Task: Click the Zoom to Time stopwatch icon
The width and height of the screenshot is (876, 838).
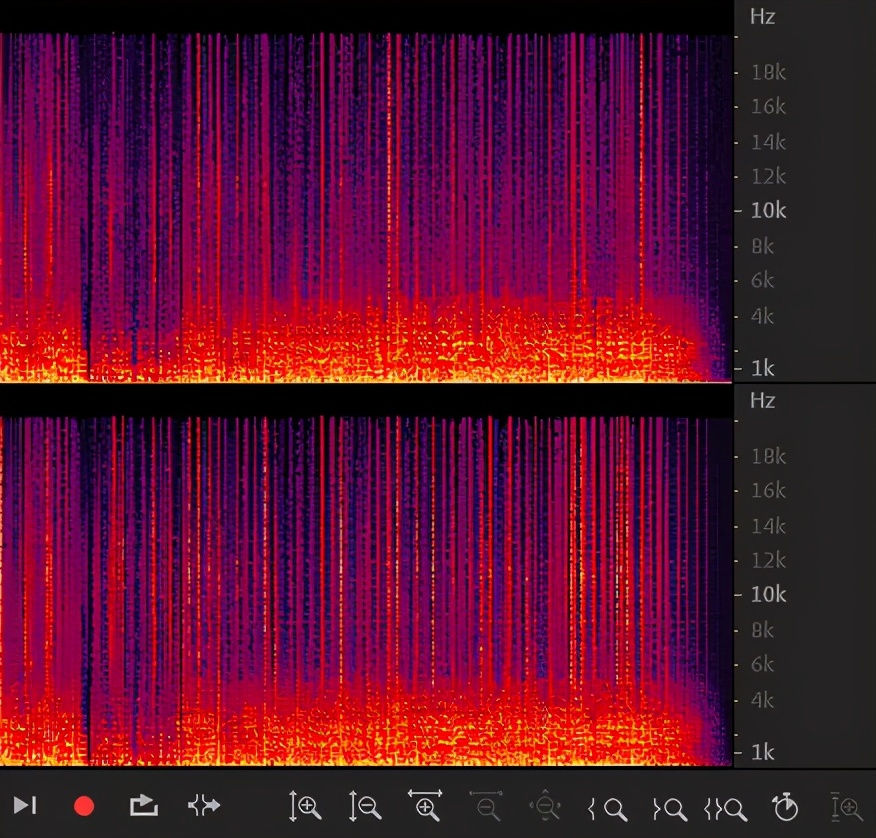Action: 786,806
